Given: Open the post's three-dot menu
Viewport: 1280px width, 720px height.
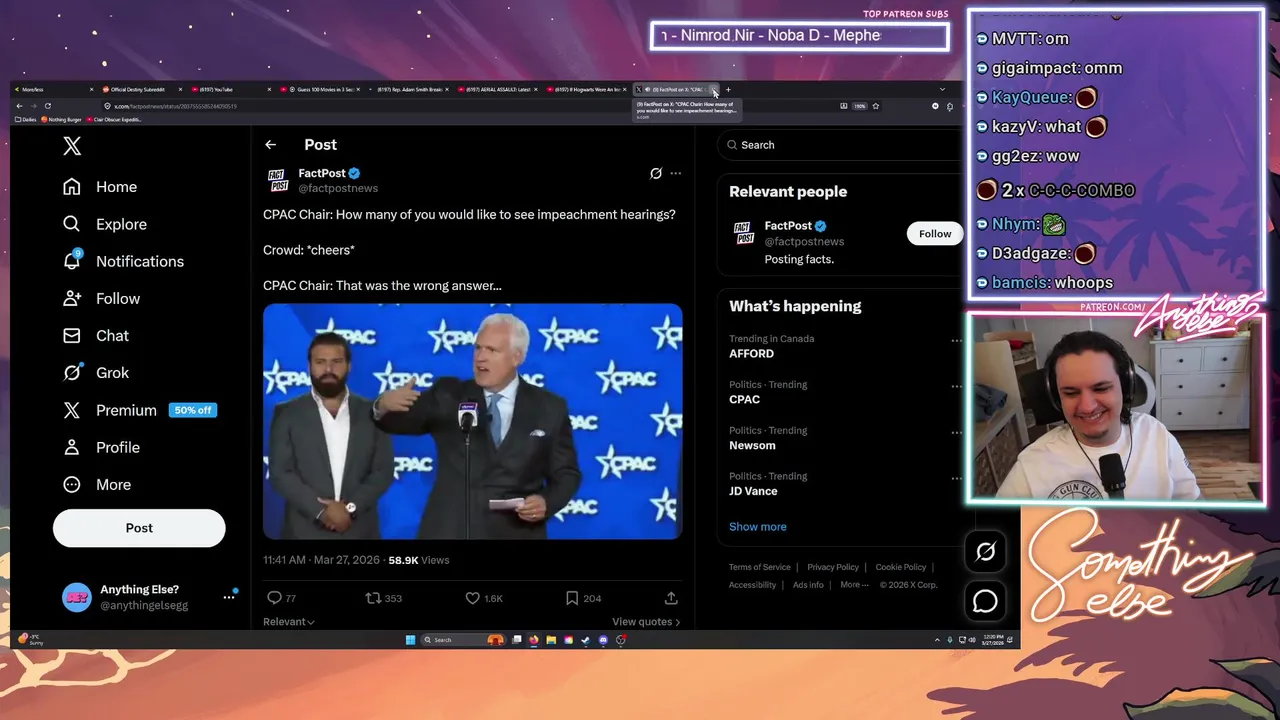Looking at the screenshot, I should (675, 173).
